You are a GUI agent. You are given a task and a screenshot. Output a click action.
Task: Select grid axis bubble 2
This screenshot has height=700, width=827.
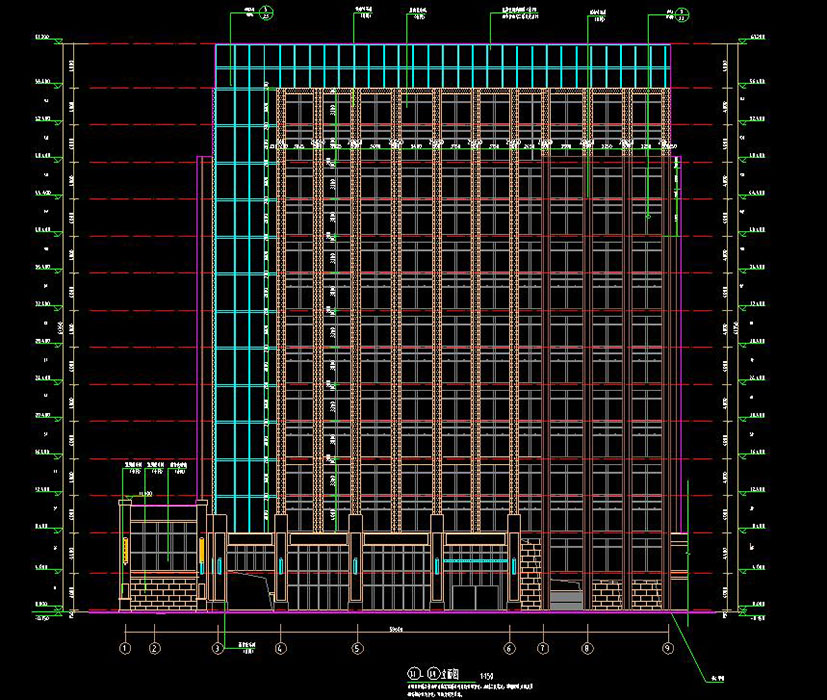tap(155, 648)
